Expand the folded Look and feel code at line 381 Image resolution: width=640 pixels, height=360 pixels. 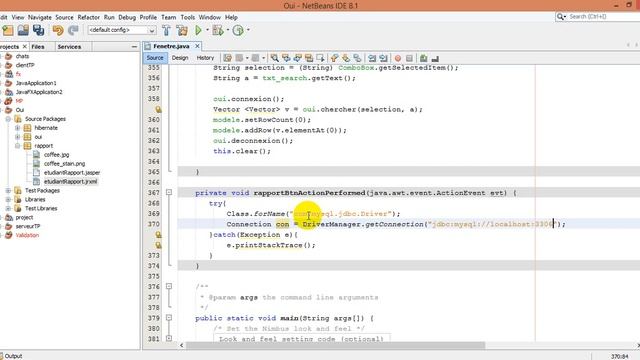click(x=169, y=338)
